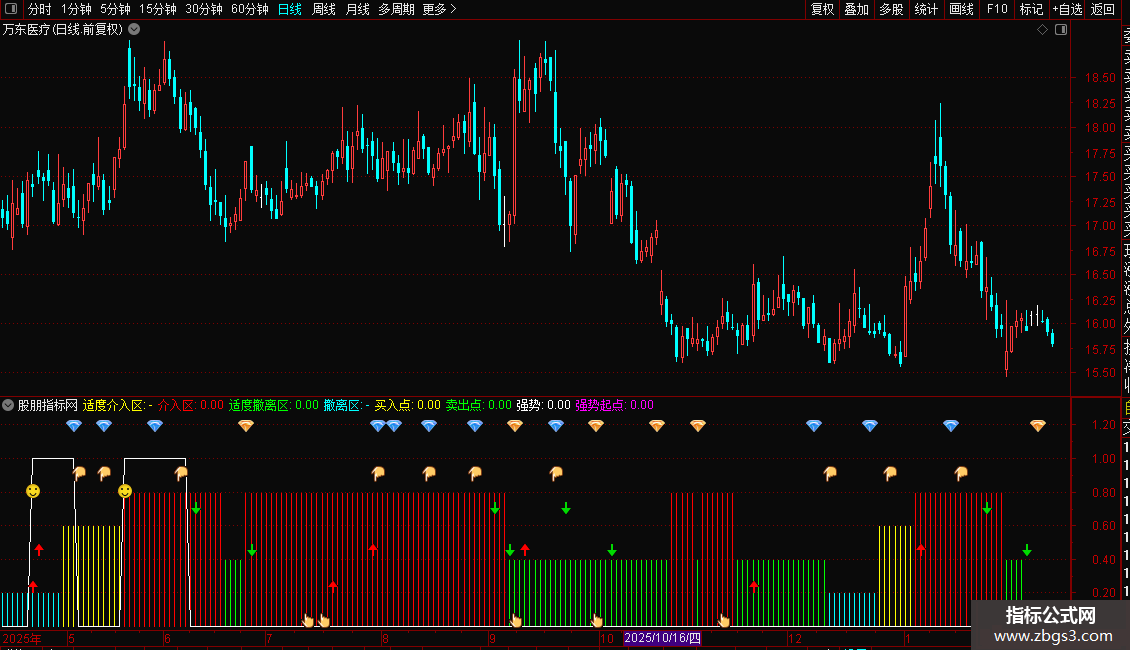Expand the 更多 periods menu

click(x=439, y=9)
